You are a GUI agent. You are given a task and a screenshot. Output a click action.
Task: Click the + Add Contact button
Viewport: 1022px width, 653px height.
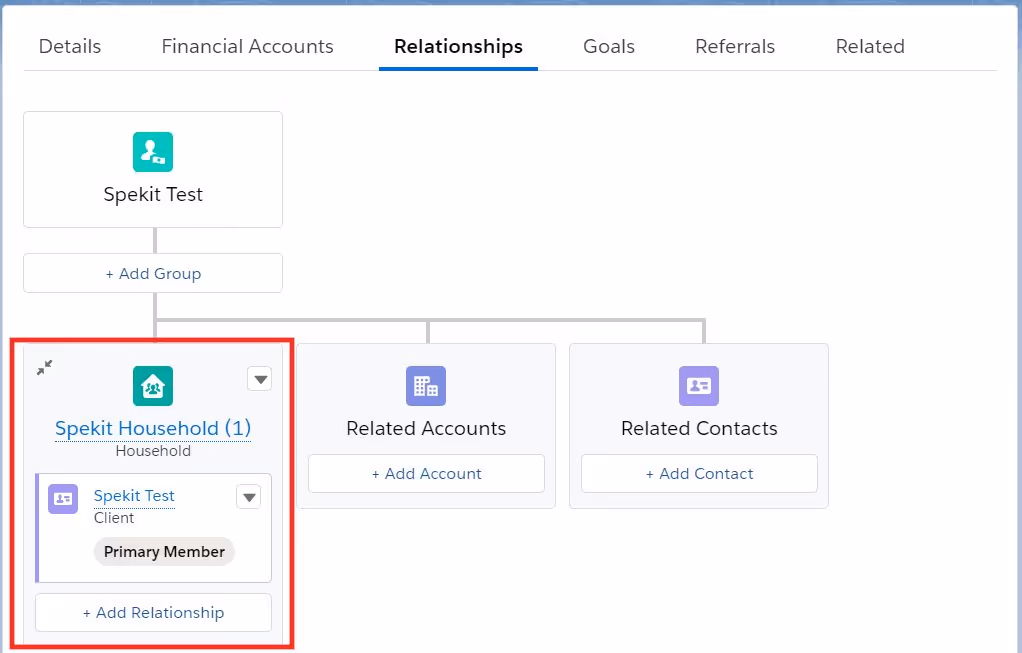pyautogui.click(x=699, y=474)
